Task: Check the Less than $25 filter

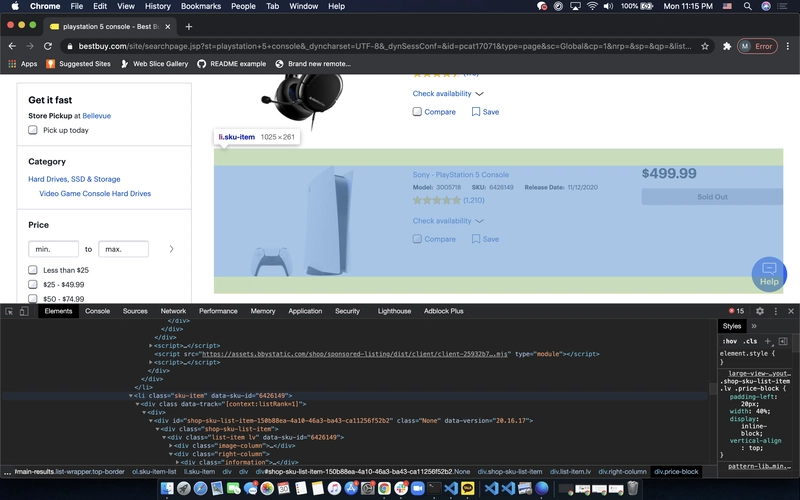Action: click(x=33, y=270)
